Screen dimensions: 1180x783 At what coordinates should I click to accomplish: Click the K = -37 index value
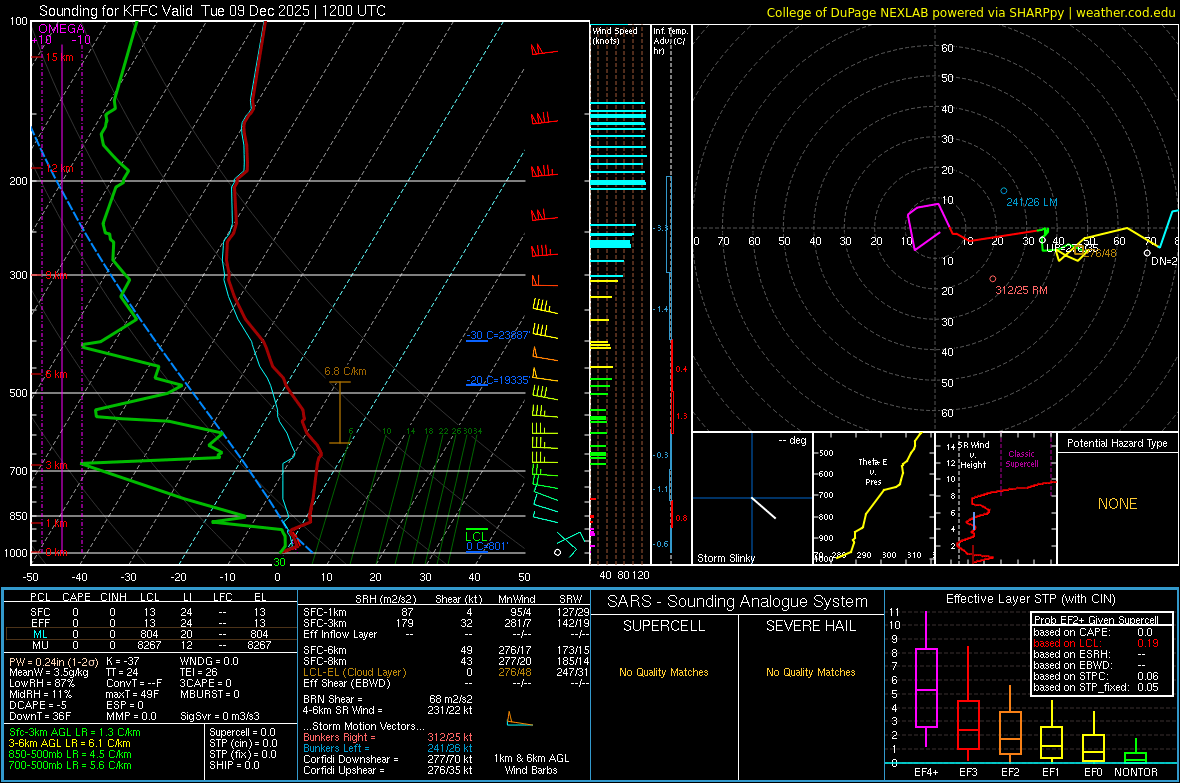tap(123, 661)
